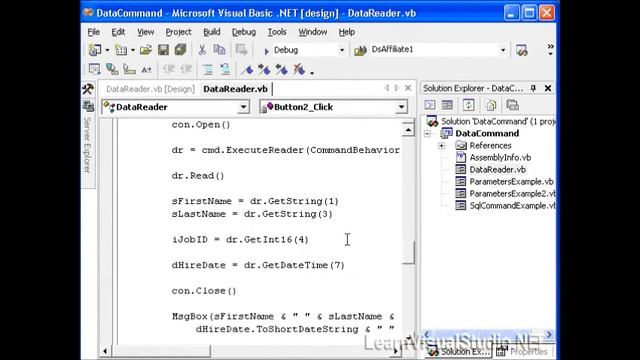The width and height of the screenshot is (640, 360).
Task: Click the Save All icon
Action: coord(180,50)
